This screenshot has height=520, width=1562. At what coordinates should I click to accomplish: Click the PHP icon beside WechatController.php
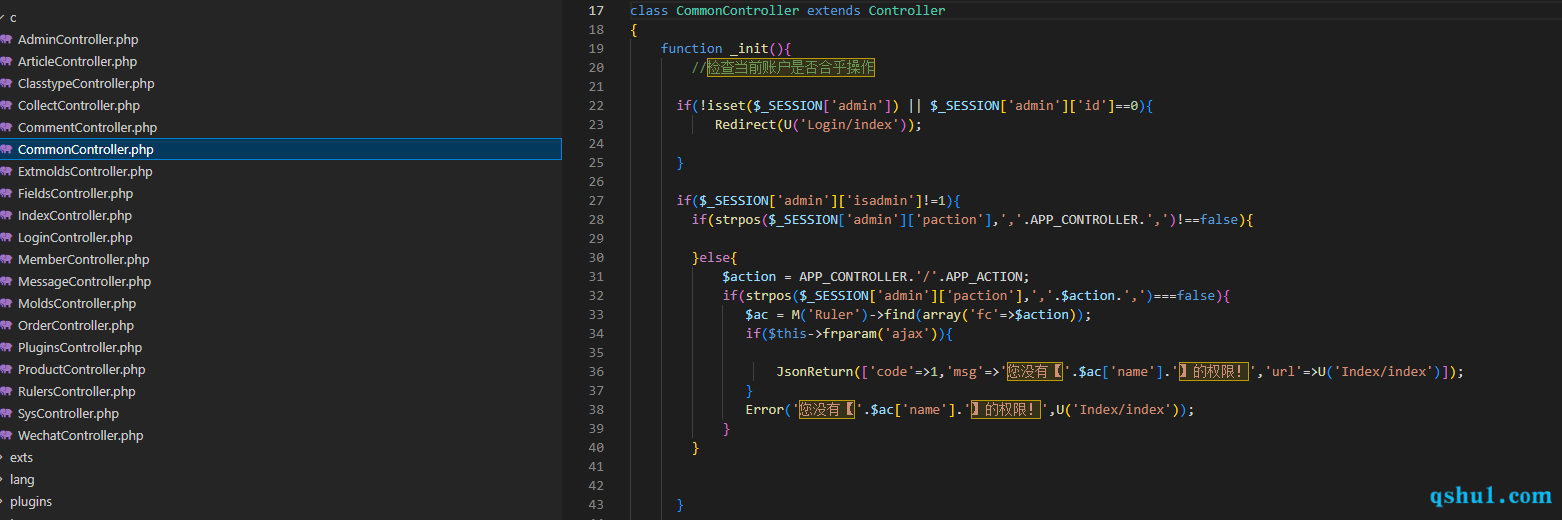click(6, 436)
